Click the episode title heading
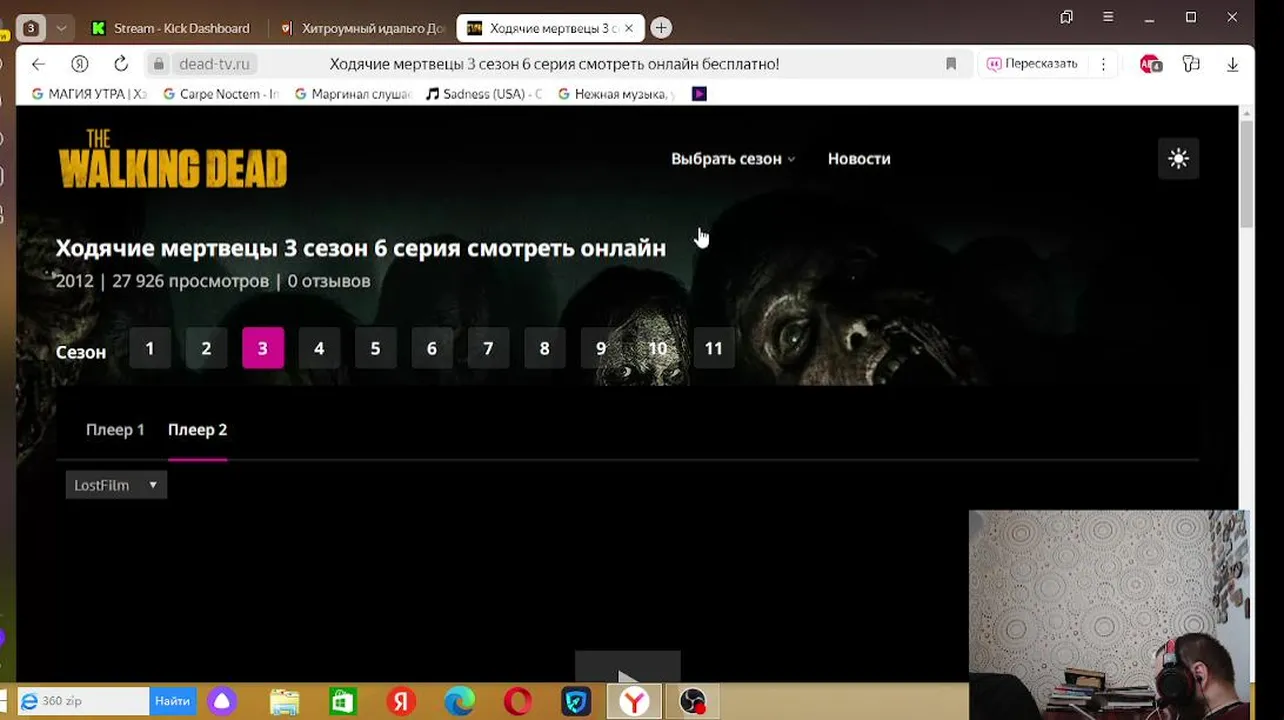Screen dimensions: 1284x720 pos(360,248)
